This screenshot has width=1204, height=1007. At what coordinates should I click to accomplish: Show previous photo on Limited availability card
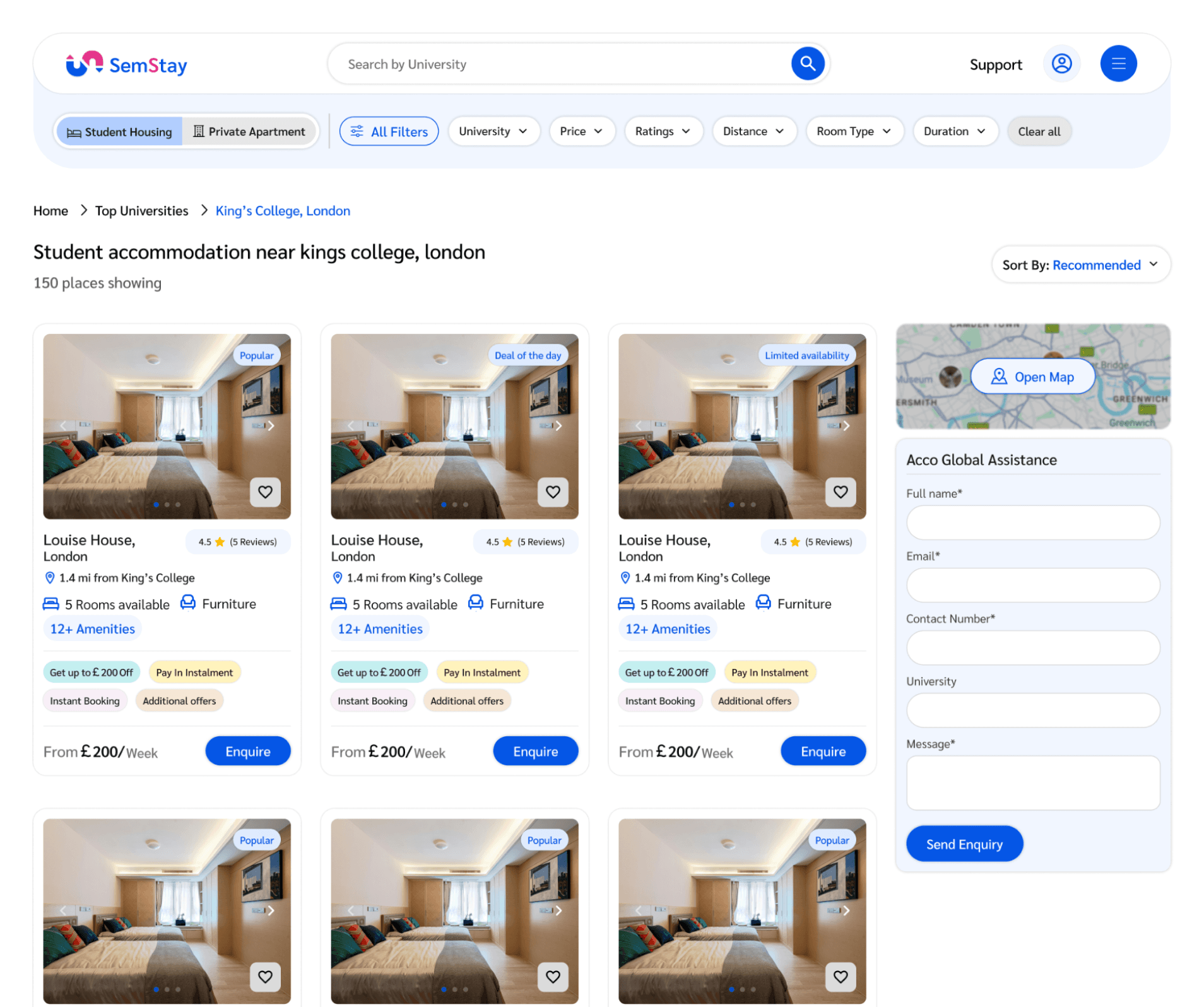(639, 426)
